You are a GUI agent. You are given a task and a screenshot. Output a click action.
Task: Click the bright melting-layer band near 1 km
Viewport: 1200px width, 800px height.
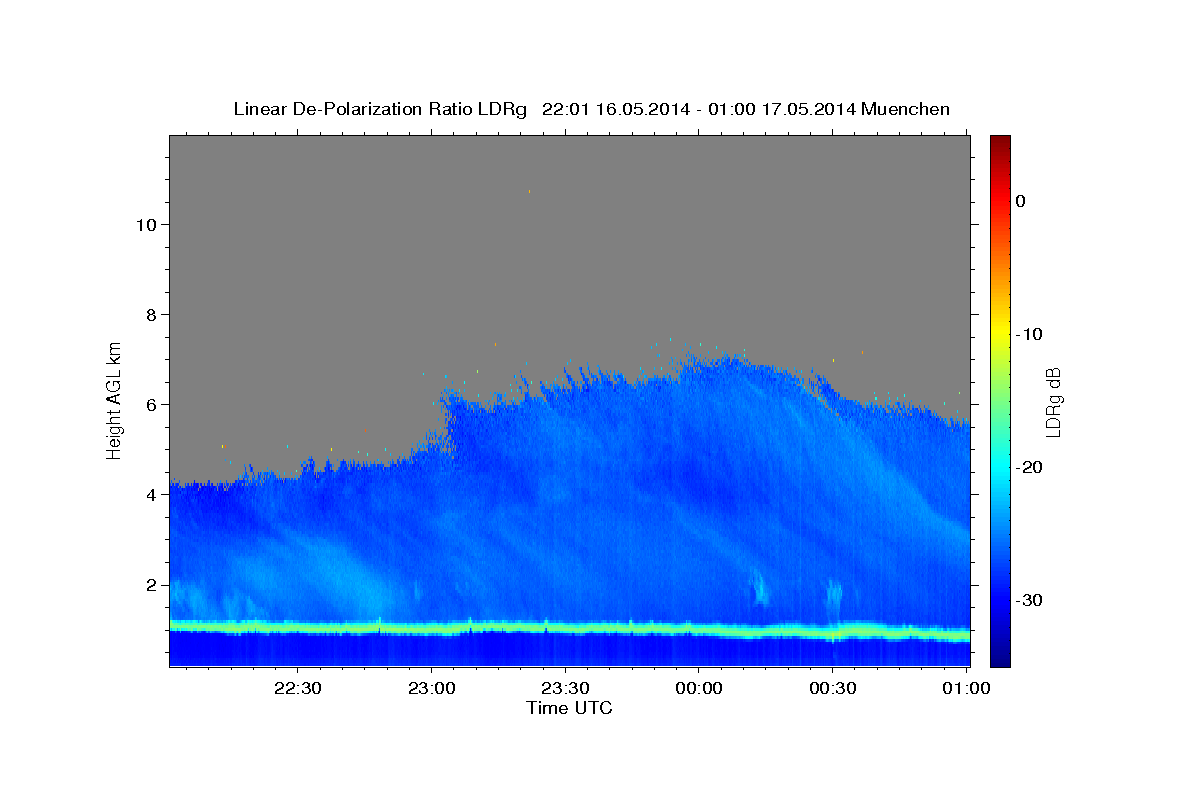pyautogui.click(x=569, y=629)
